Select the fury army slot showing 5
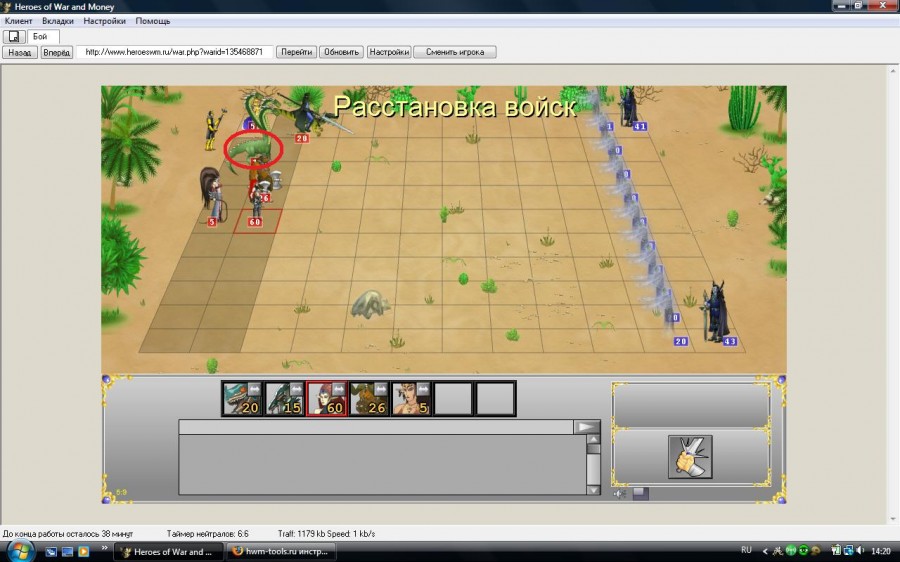 (411, 398)
